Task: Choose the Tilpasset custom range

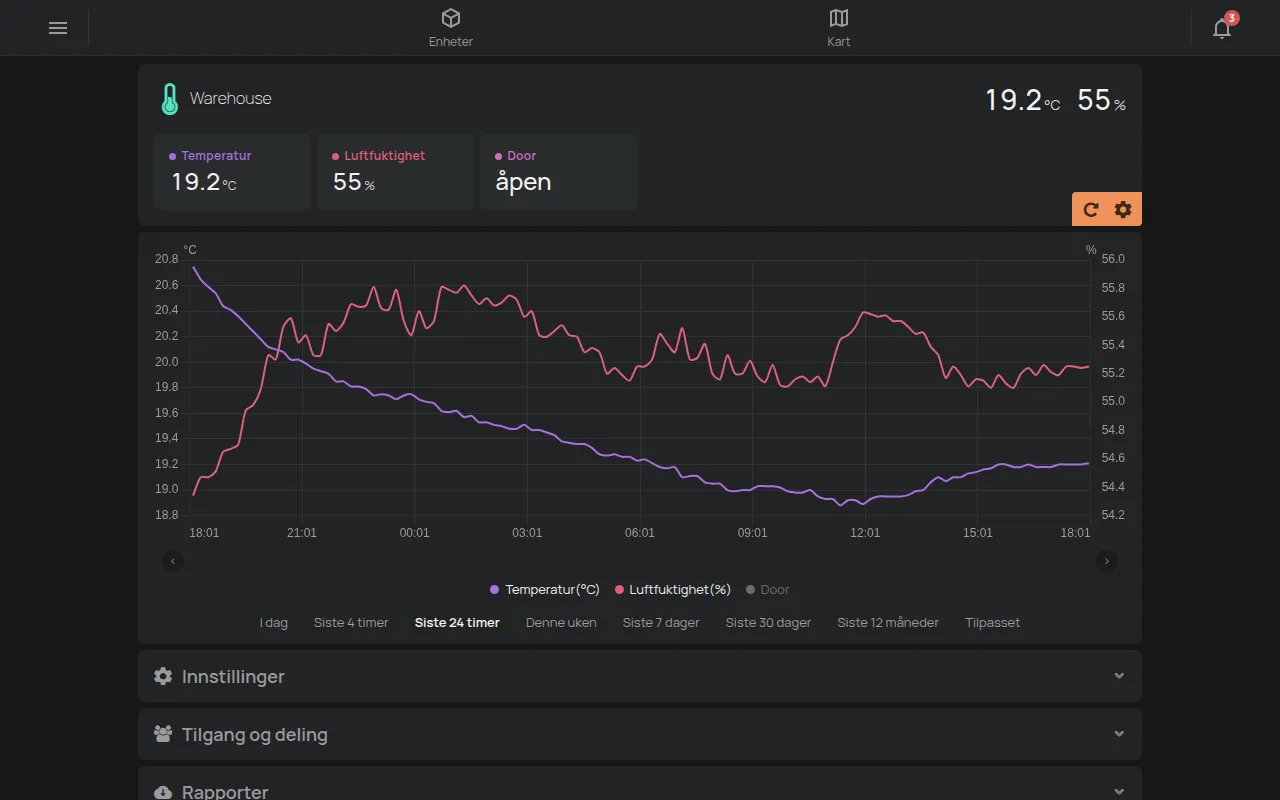Action: [x=992, y=623]
